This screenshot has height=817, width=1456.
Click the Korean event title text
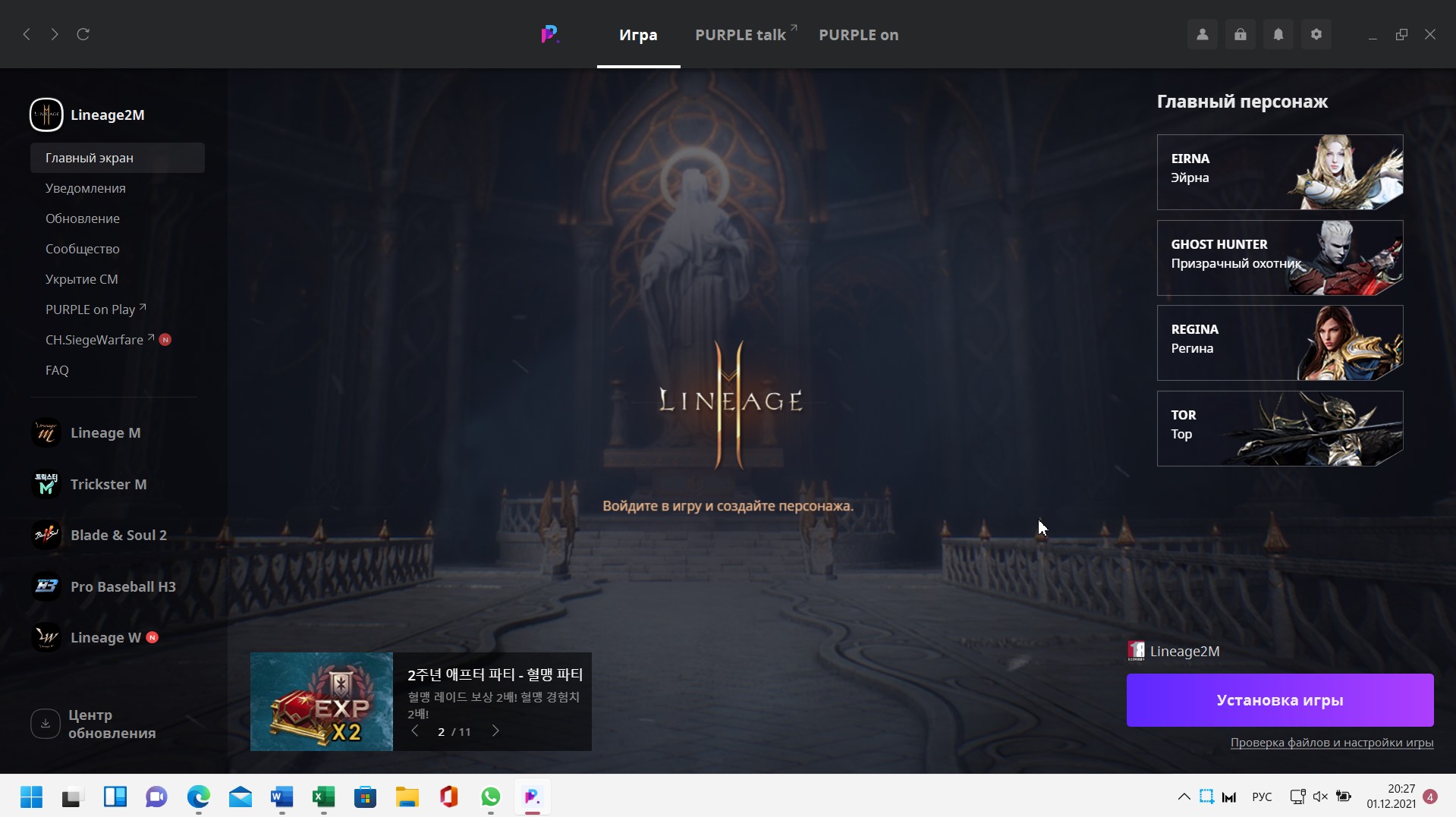coord(495,674)
